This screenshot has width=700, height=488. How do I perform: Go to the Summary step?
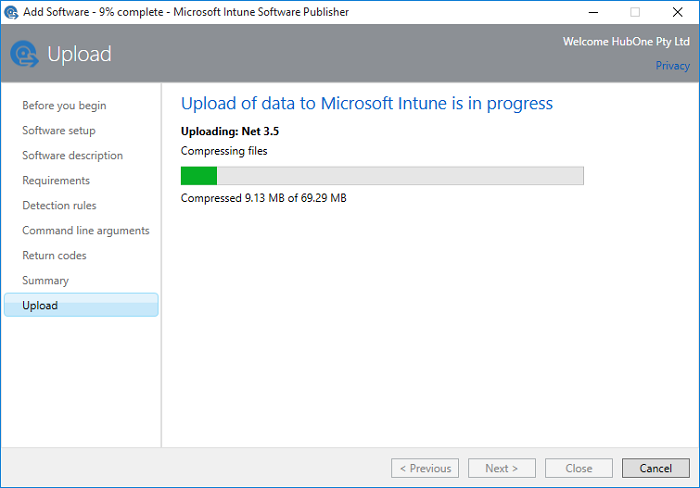pos(46,280)
